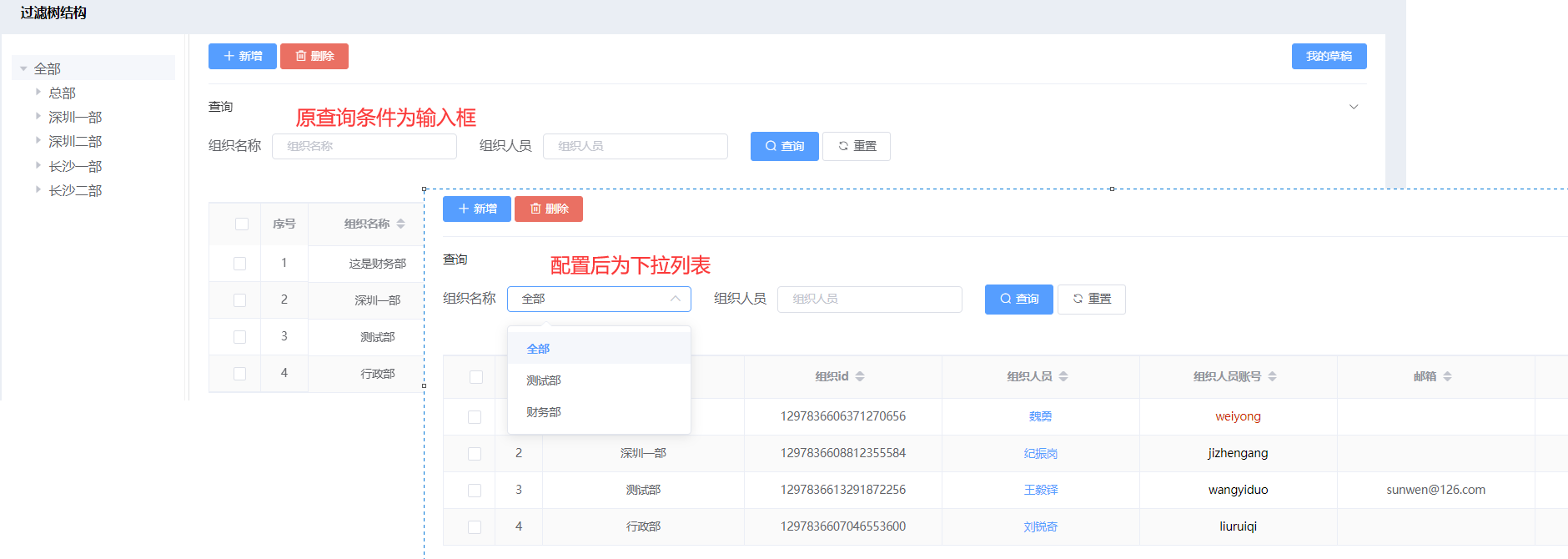Tick the checkbox for row 3 测试部 in lower table
This screenshot has width=1568, height=559.
475,491
